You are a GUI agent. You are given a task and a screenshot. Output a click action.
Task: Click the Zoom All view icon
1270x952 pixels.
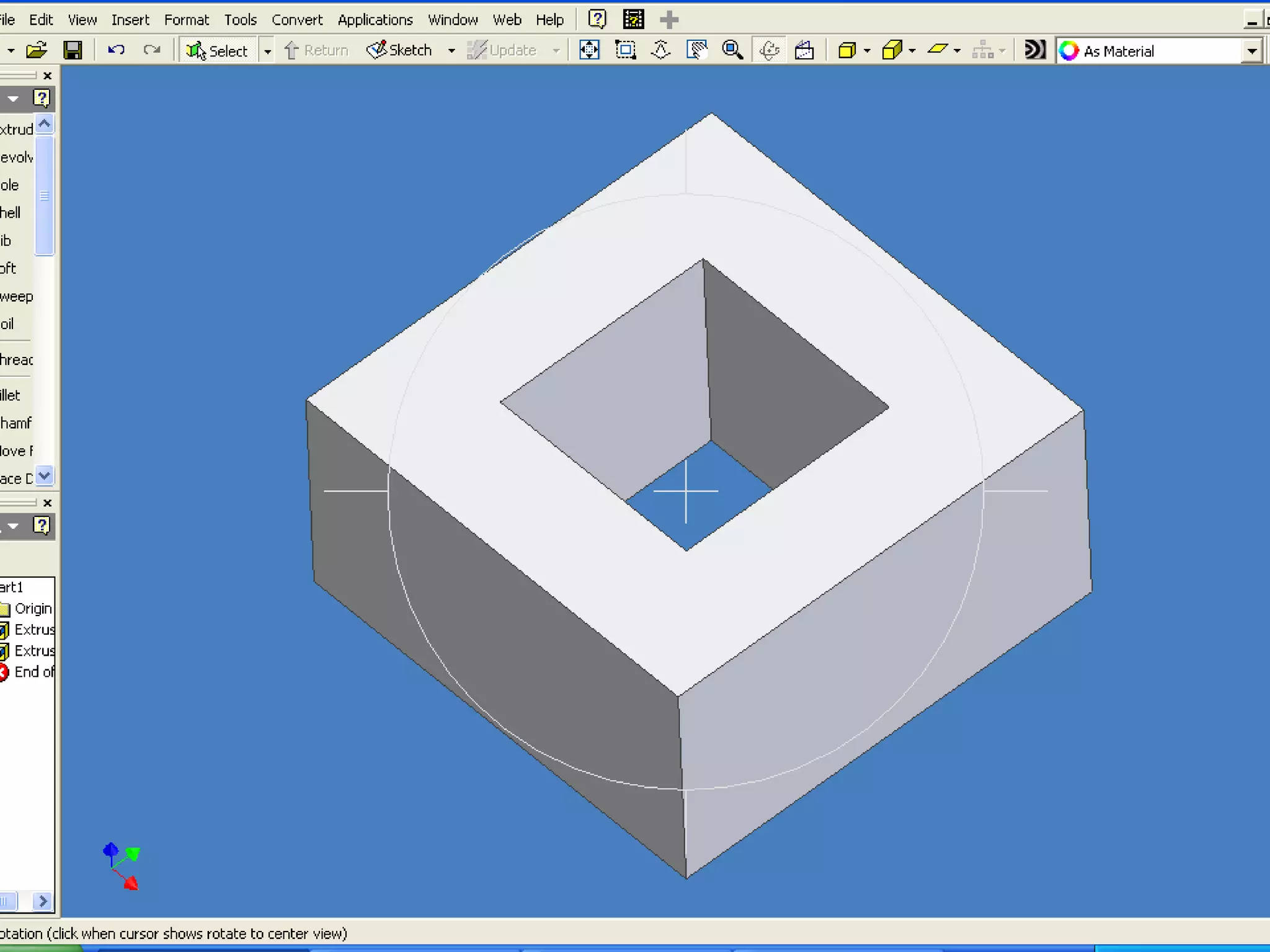click(x=589, y=50)
